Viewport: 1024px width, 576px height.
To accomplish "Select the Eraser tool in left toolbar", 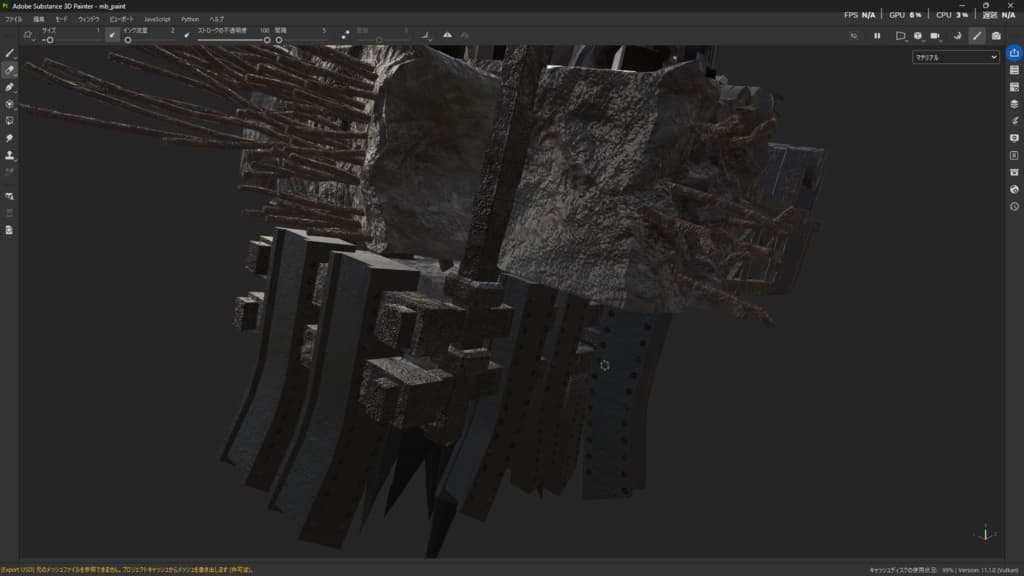I will pos(9,70).
